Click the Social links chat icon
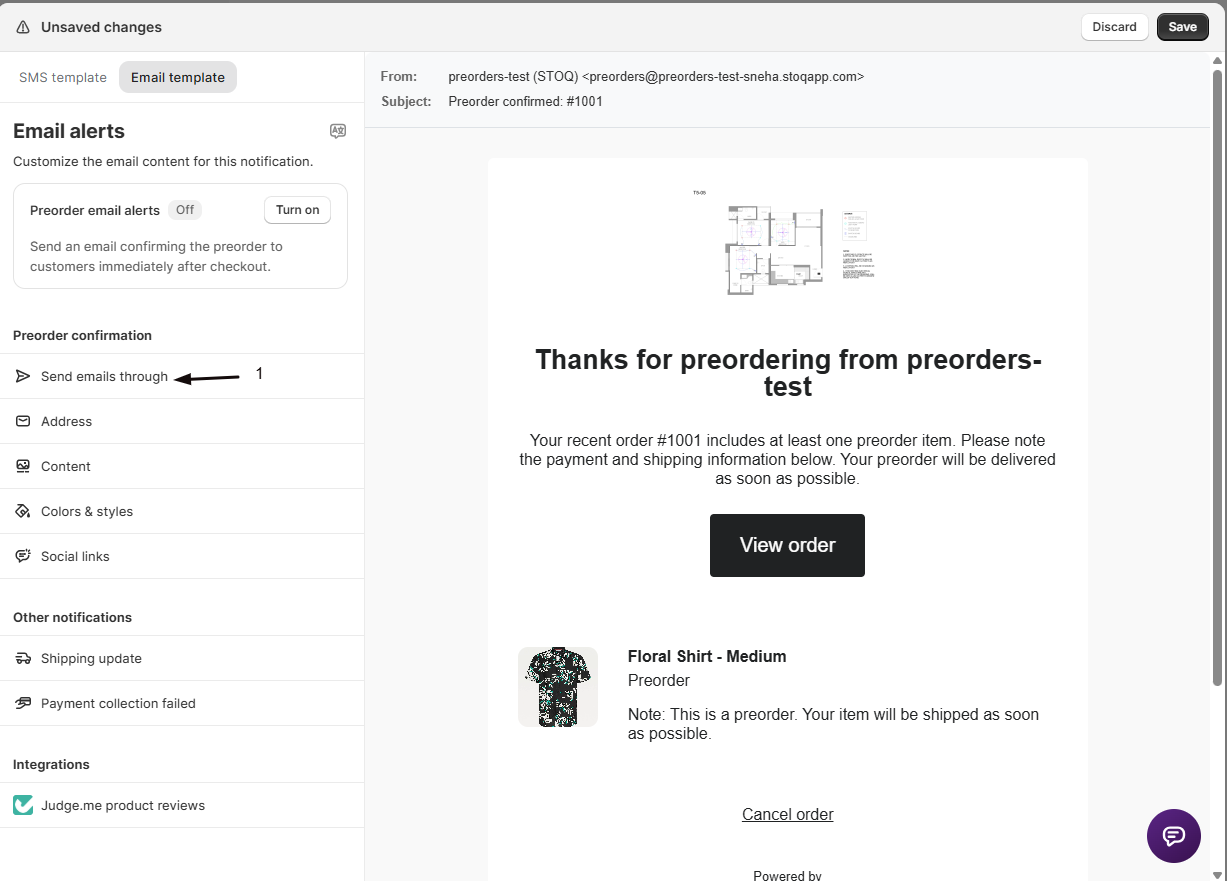 coord(23,556)
